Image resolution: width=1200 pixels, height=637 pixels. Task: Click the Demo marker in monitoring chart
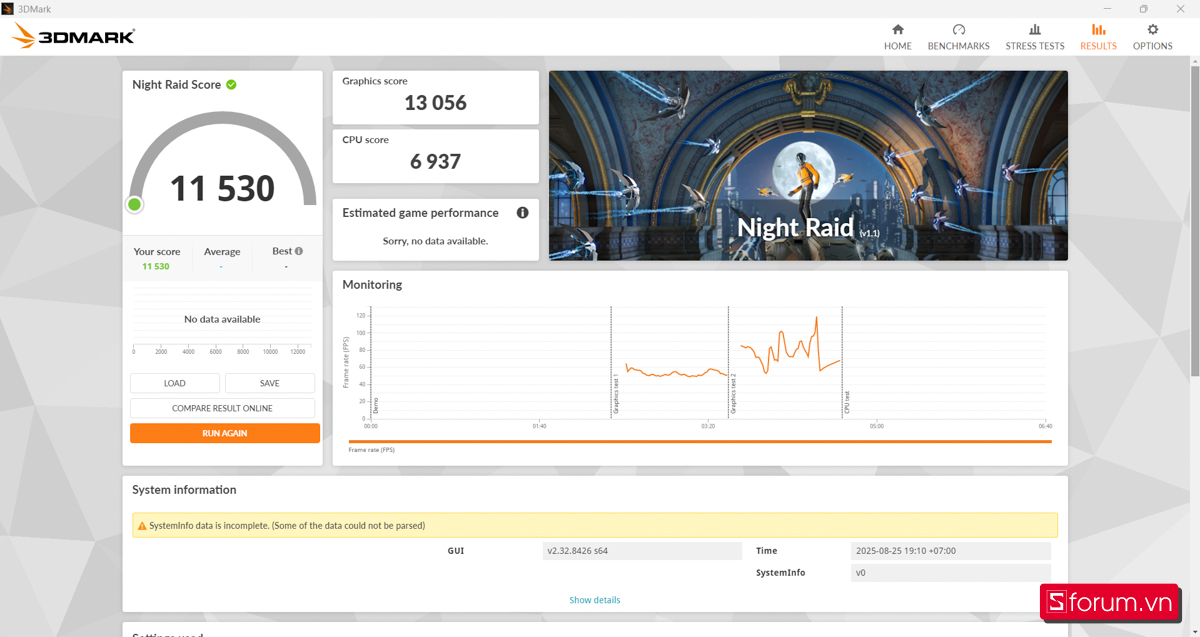coord(375,405)
